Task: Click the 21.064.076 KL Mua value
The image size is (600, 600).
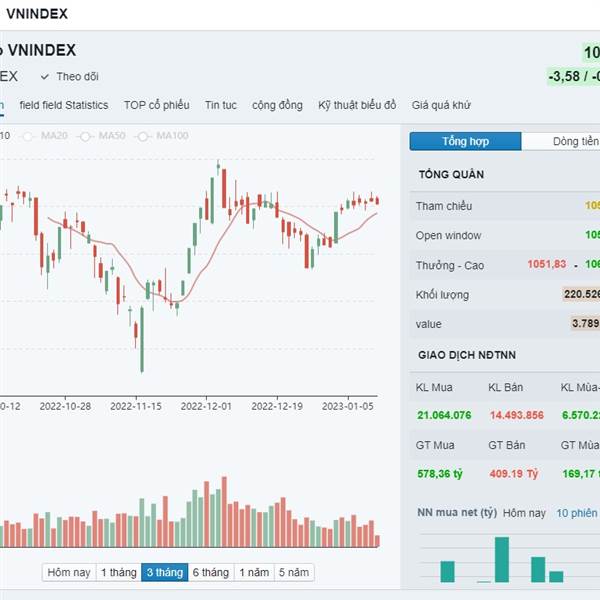Action: coord(444,415)
